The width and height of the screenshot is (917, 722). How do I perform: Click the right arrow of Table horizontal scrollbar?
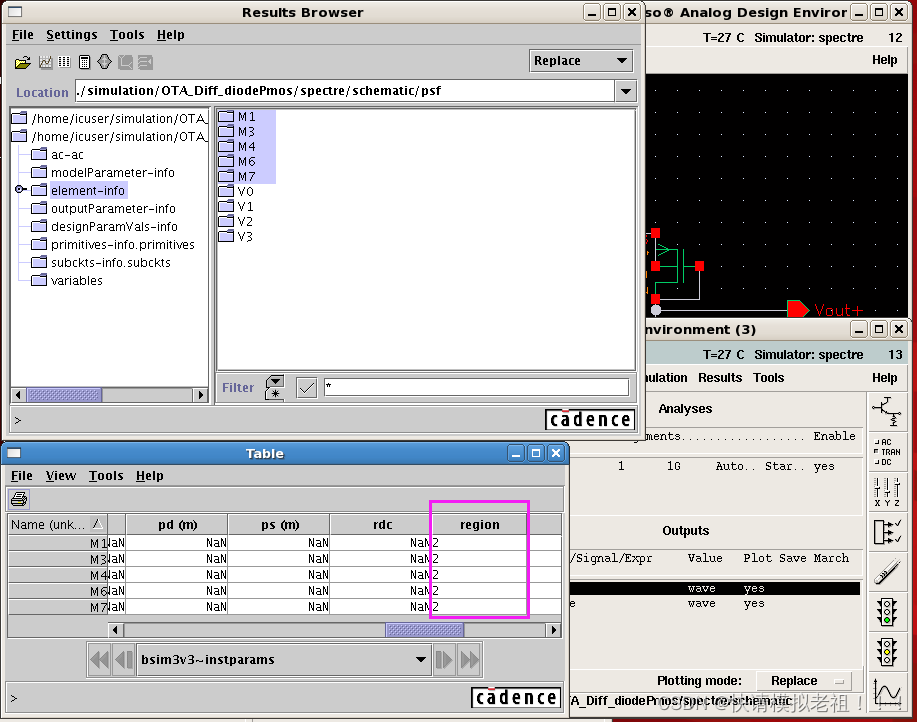tap(554, 630)
